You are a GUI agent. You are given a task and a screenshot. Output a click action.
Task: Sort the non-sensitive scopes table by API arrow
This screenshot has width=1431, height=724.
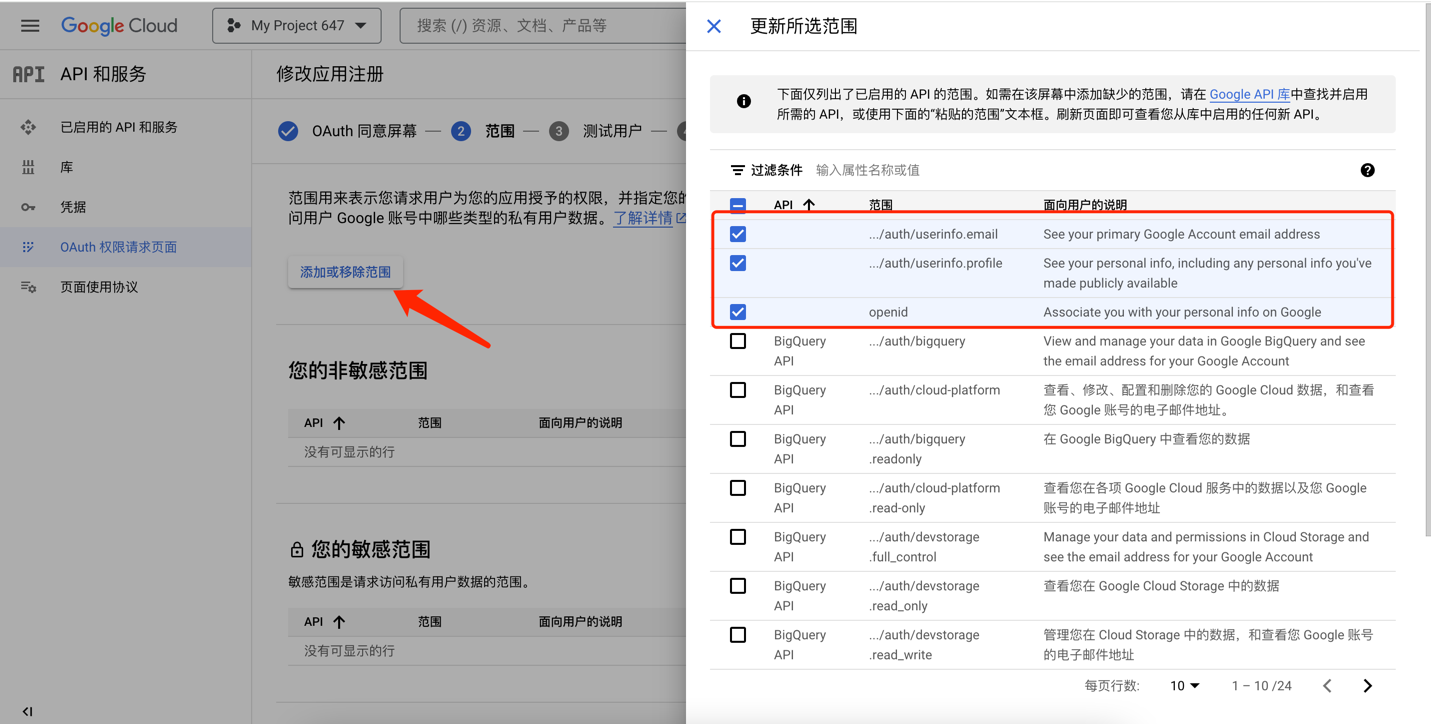coord(339,423)
